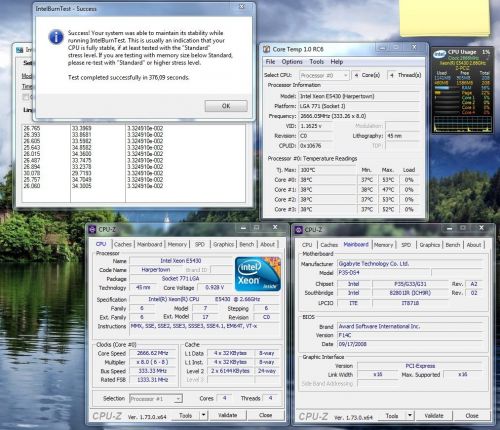Open Caches tab in right CPU-Z window
The image size is (500, 430).
pyautogui.click(x=329, y=245)
